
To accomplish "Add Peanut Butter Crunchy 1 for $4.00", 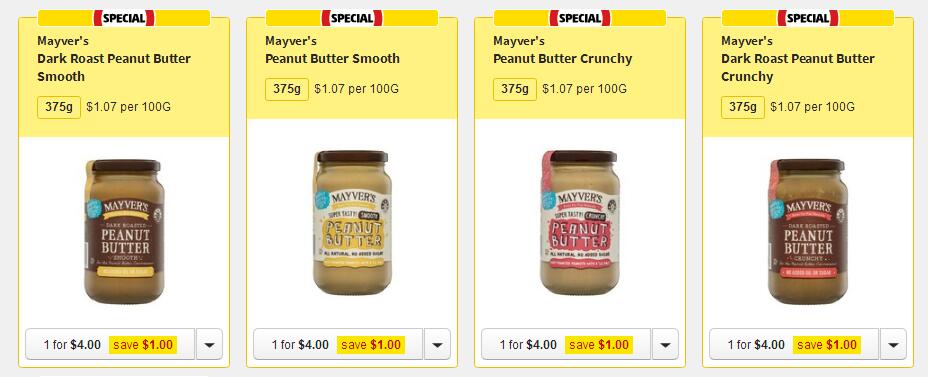I will coord(566,344).
